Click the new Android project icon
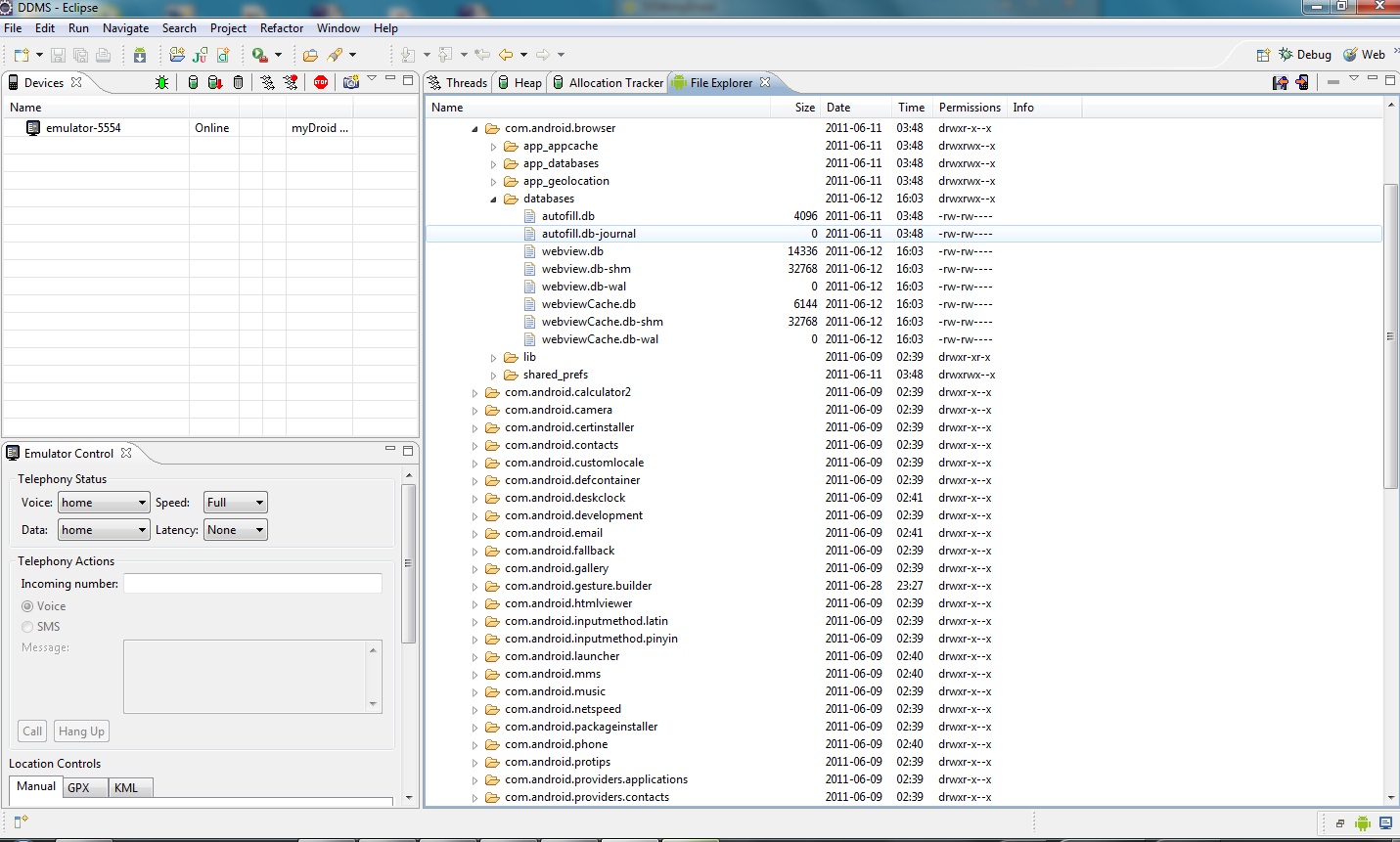Viewport: 1400px width, 842px height. pos(177,55)
